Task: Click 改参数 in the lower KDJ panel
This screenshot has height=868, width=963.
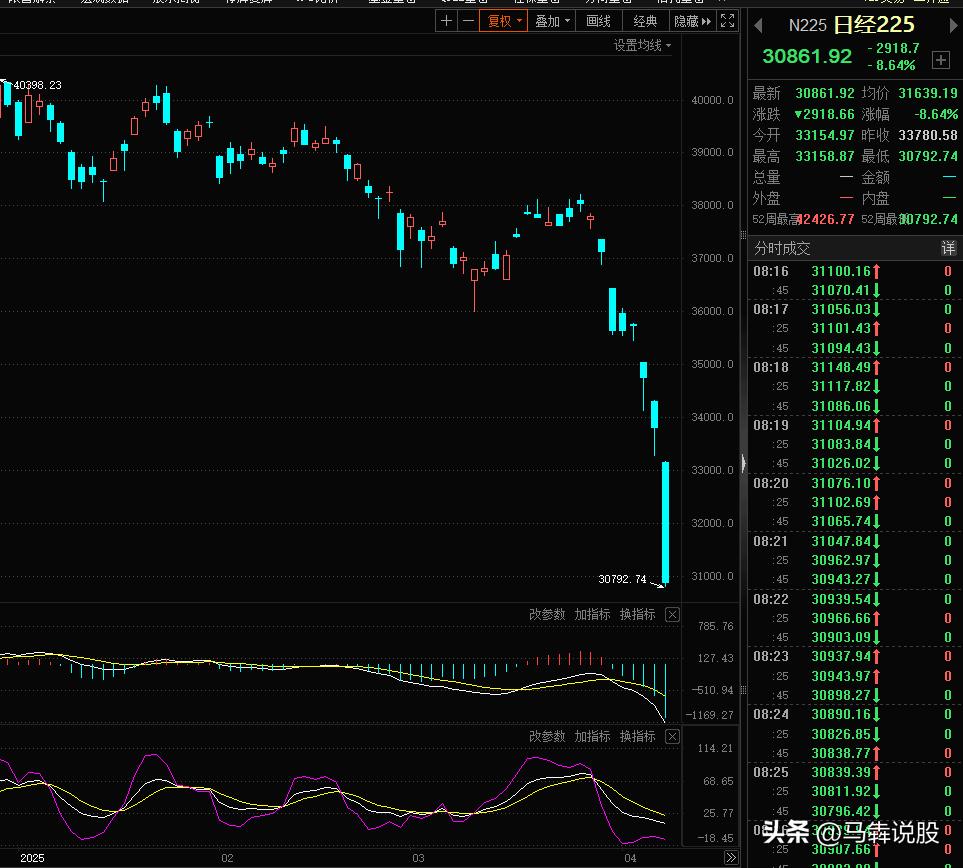Action: (547, 736)
